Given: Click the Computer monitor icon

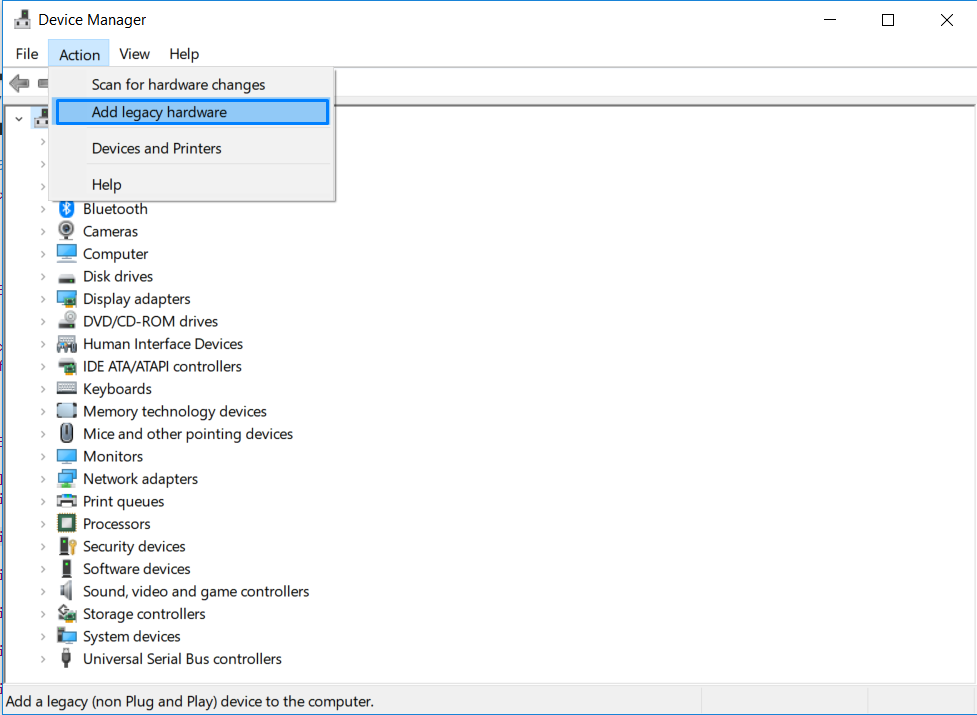Looking at the screenshot, I should [x=66, y=253].
